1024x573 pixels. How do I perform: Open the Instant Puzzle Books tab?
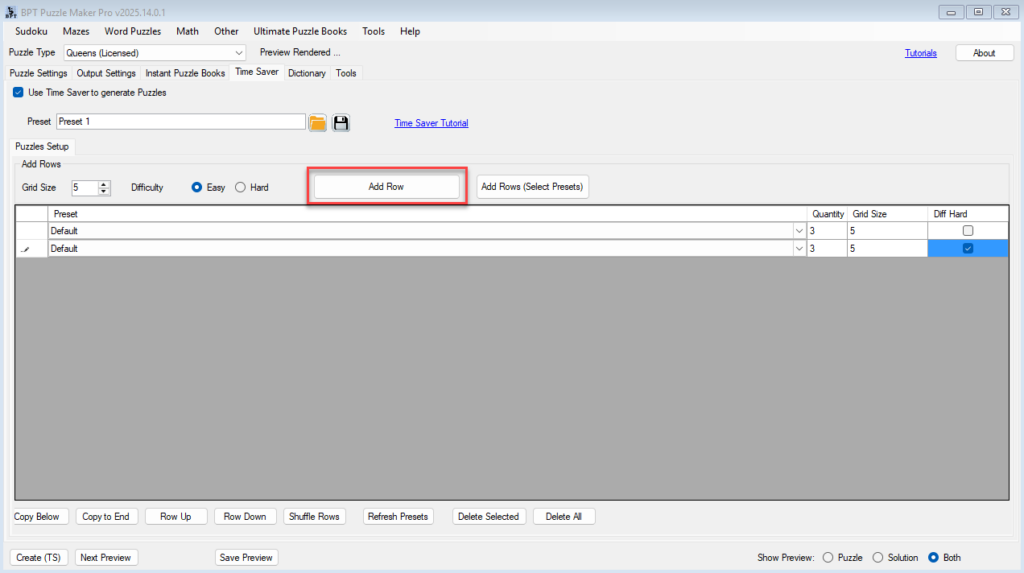point(185,73)
